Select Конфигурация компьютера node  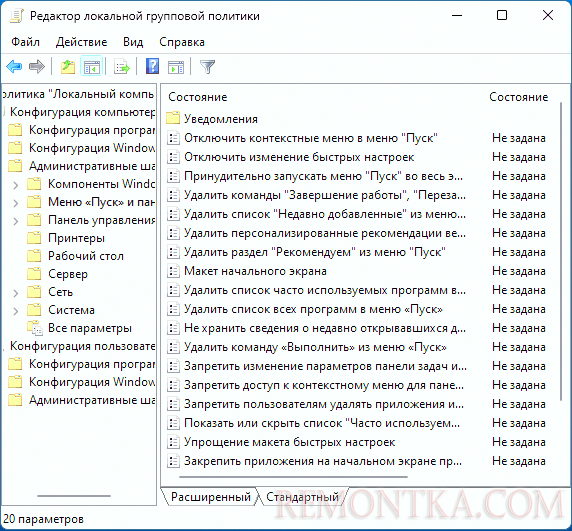(82, 112)
